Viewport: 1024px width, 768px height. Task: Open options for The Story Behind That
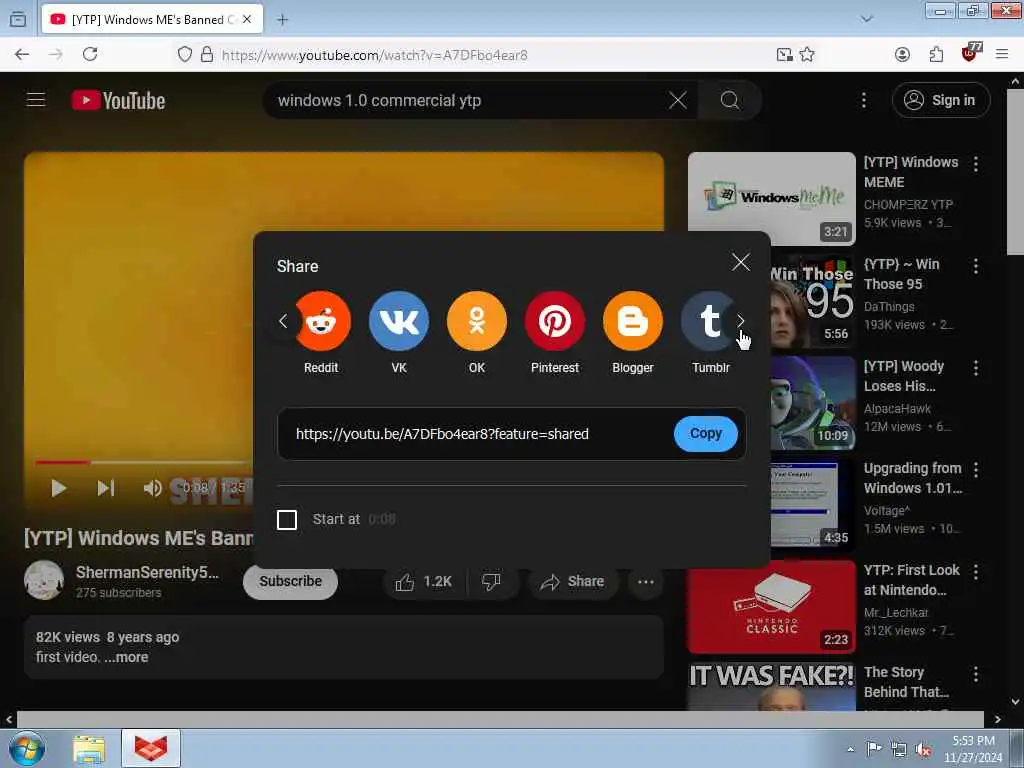point(976,674)
